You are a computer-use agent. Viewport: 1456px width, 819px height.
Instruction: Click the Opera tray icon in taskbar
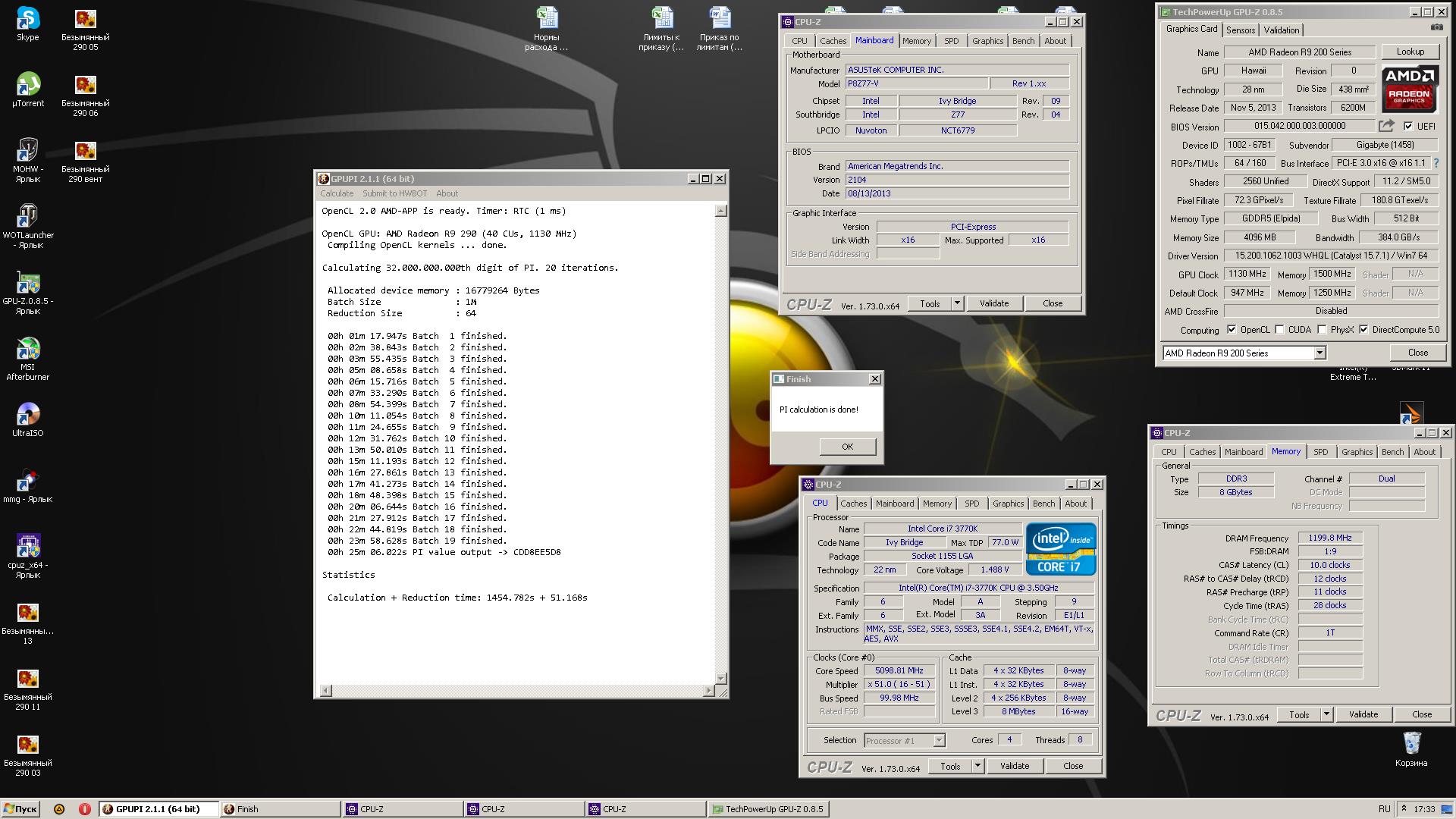(84, 809)
